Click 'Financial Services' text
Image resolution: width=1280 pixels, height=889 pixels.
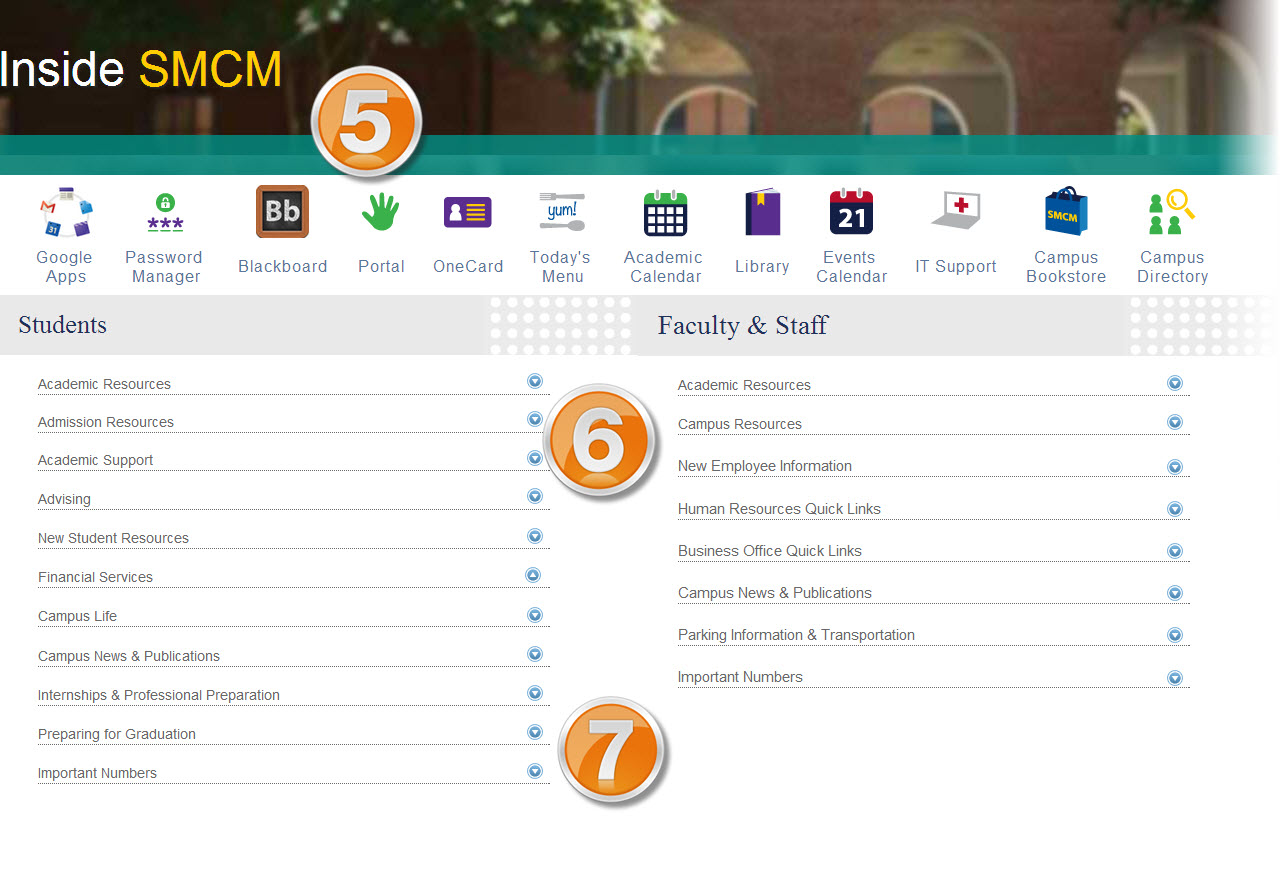point(95,577)
